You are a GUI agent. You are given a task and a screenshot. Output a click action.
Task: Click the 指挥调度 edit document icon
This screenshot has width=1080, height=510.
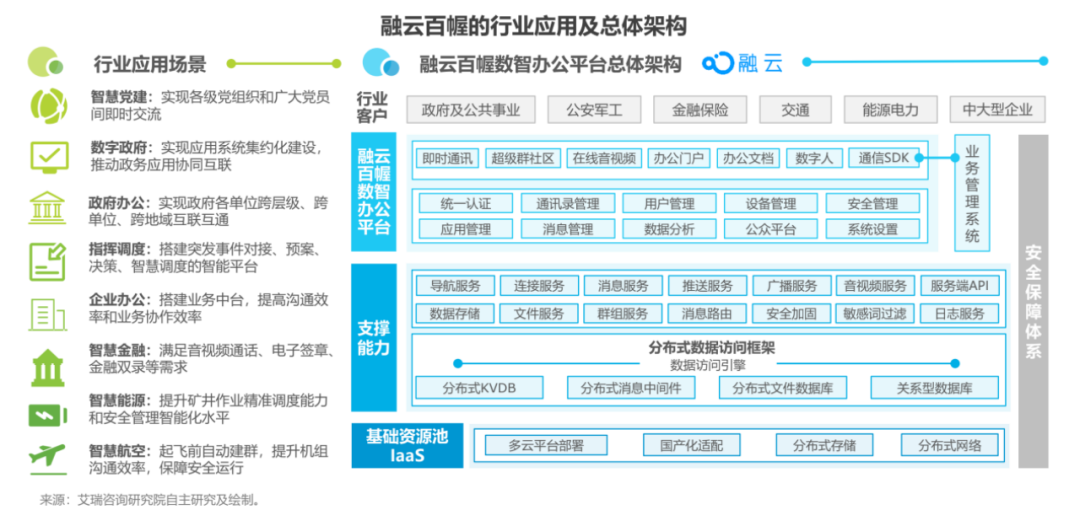point(48,261)
